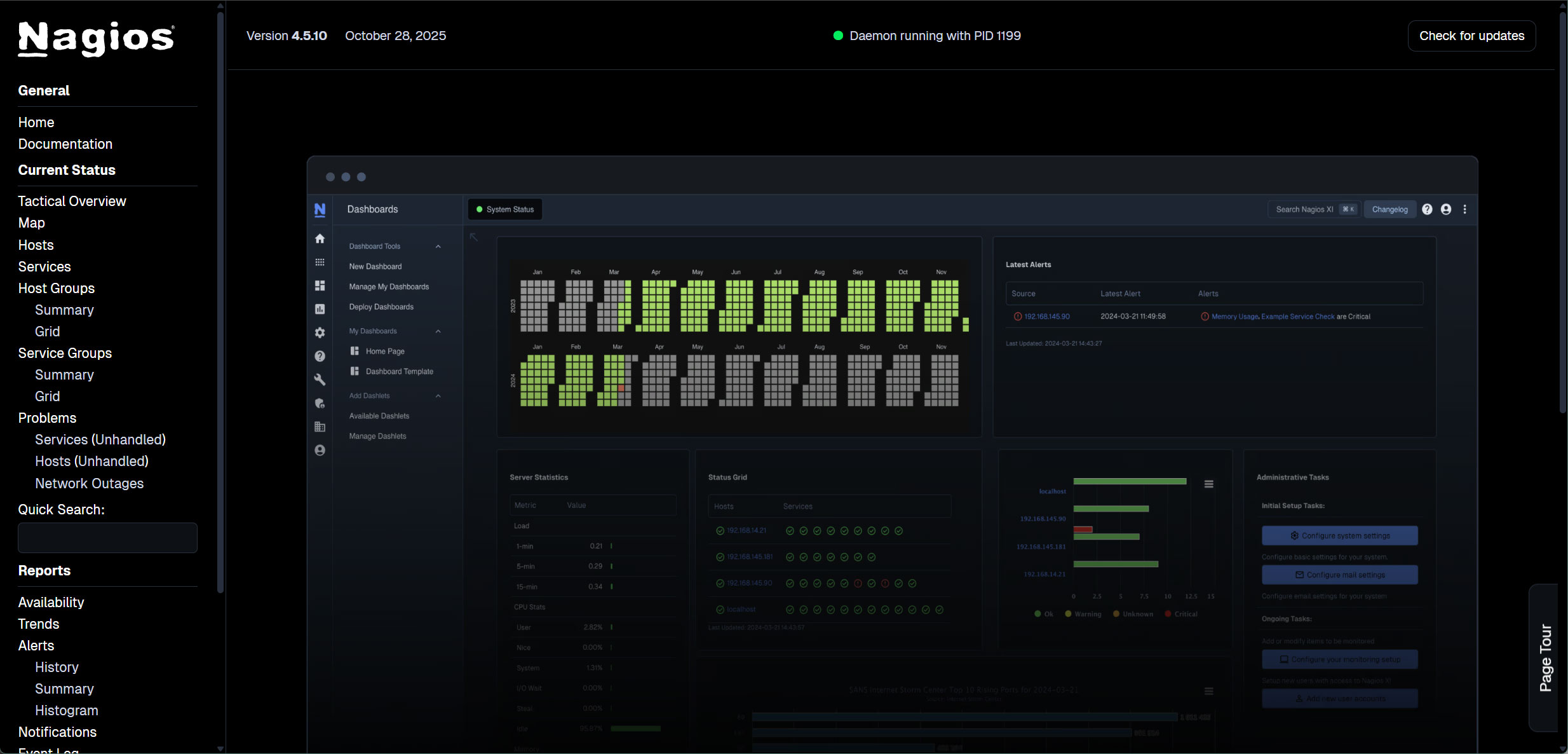Click the bar chart reports sidebar icon
1568x754 pixels.
(320, 309)
